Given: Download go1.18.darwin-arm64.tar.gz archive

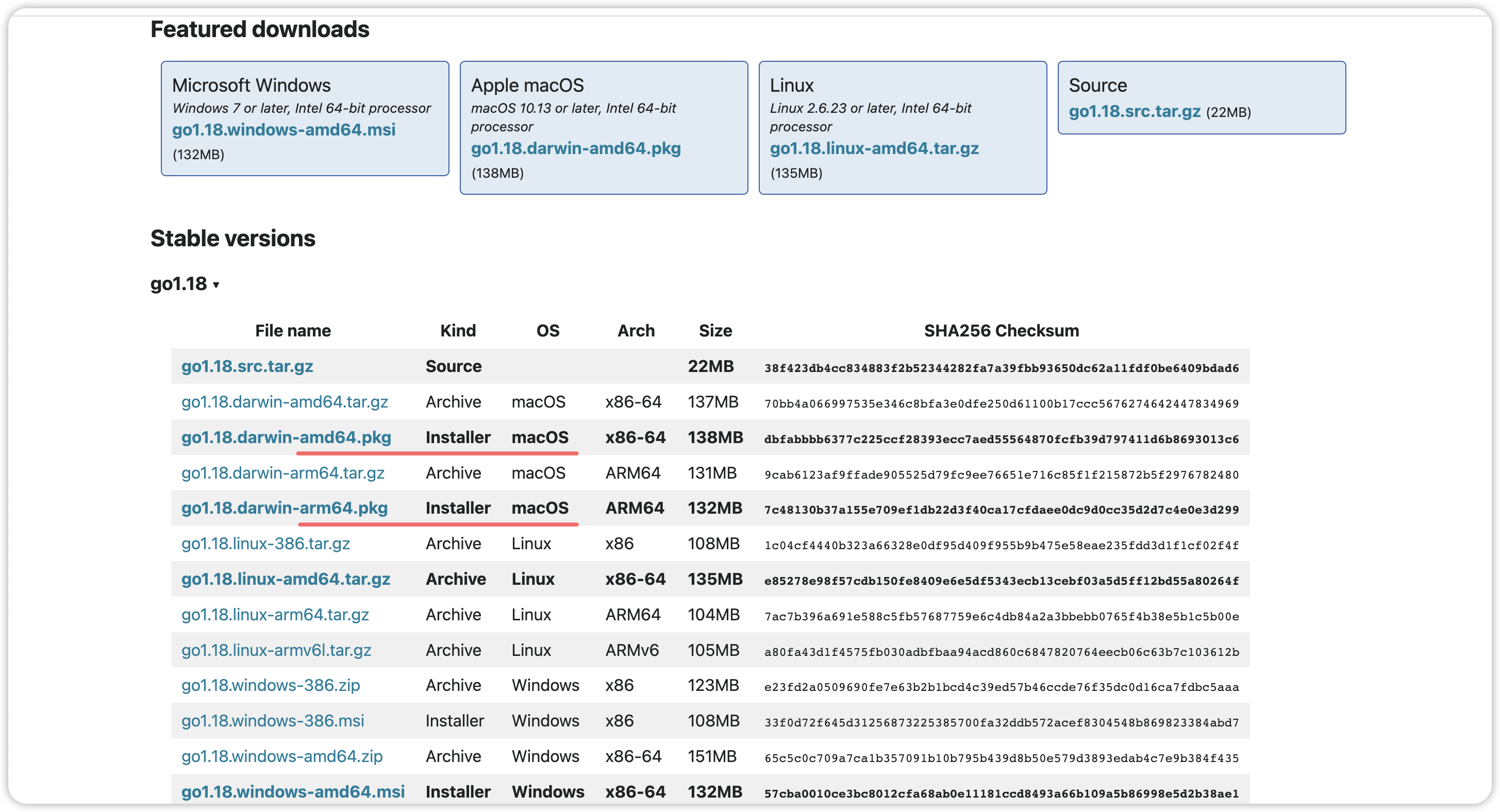Looking at the screenshot, I should click(x=282, y=472).
